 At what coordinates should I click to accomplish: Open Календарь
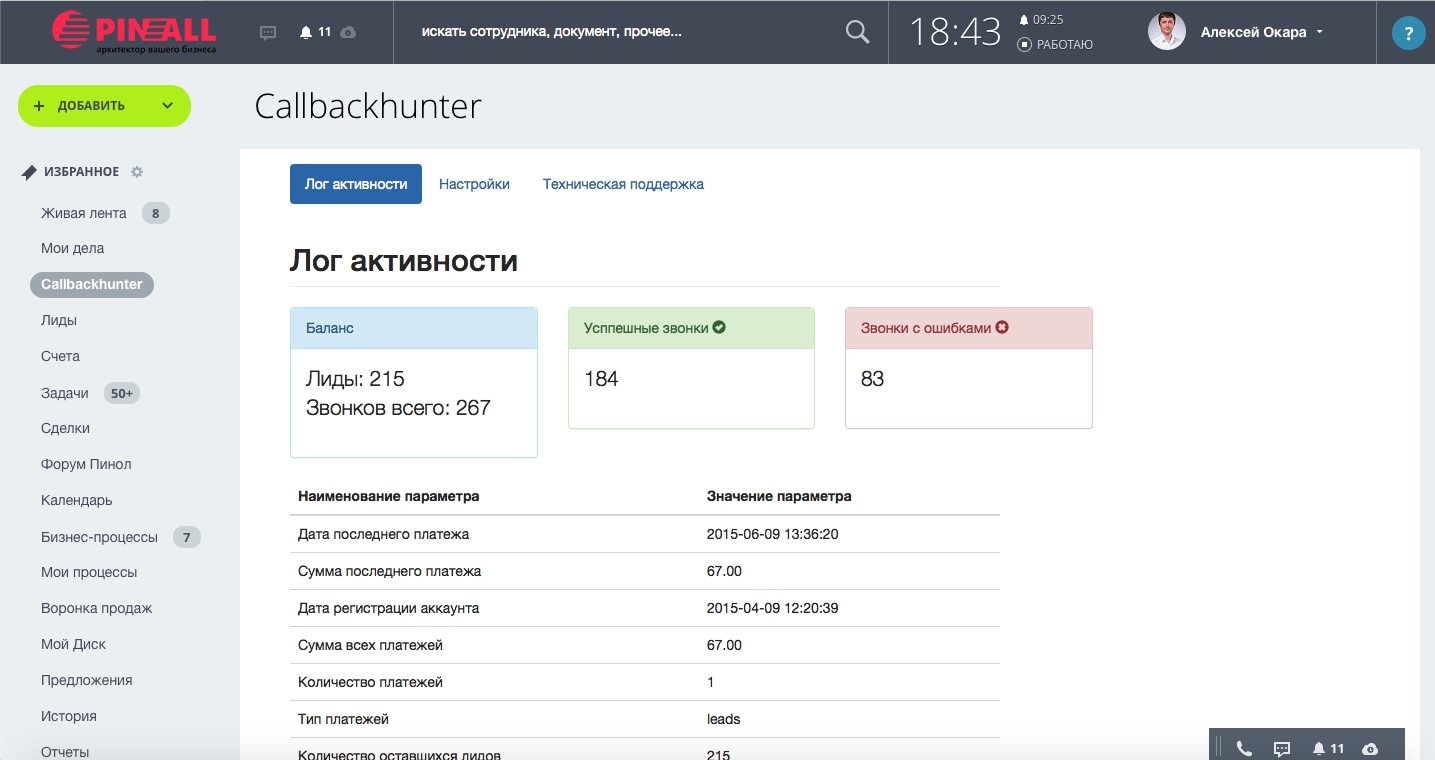coord(77,500)
